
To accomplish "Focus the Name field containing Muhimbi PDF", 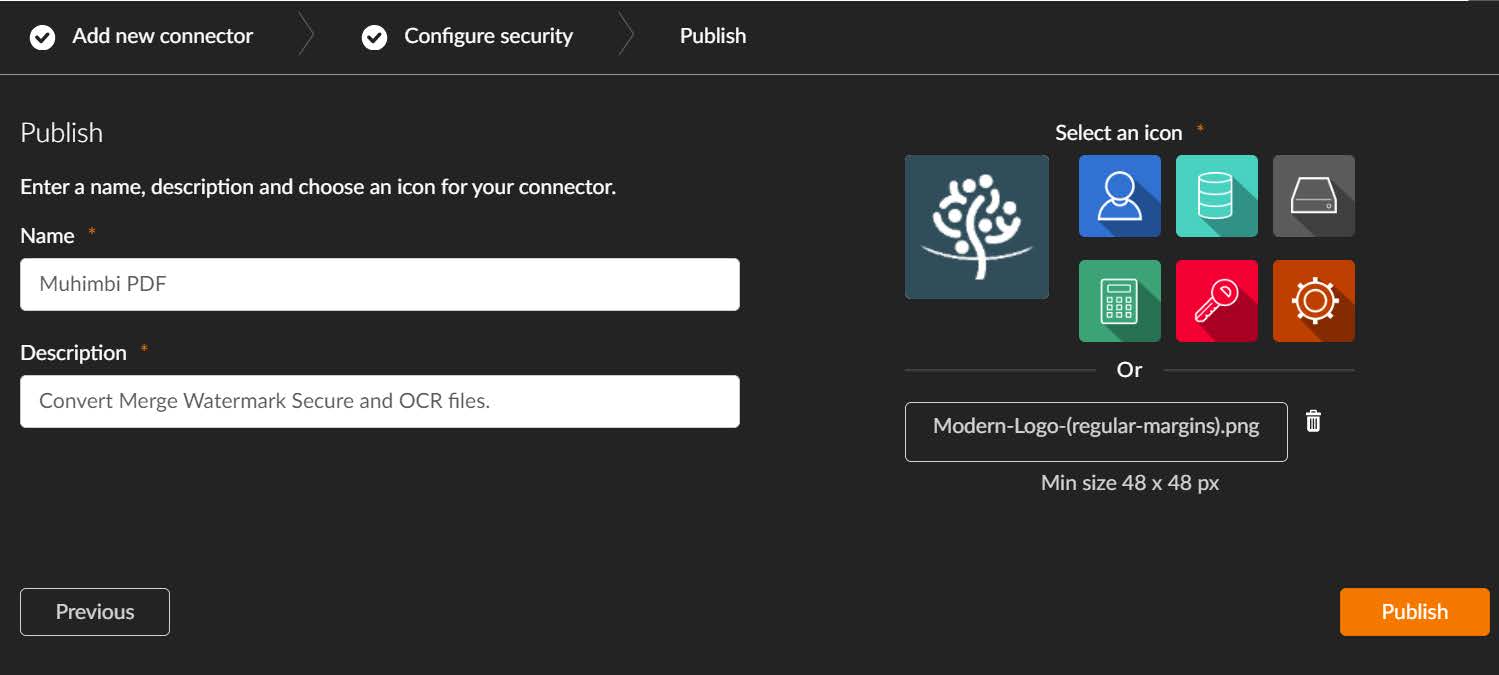I will (379, 284).
